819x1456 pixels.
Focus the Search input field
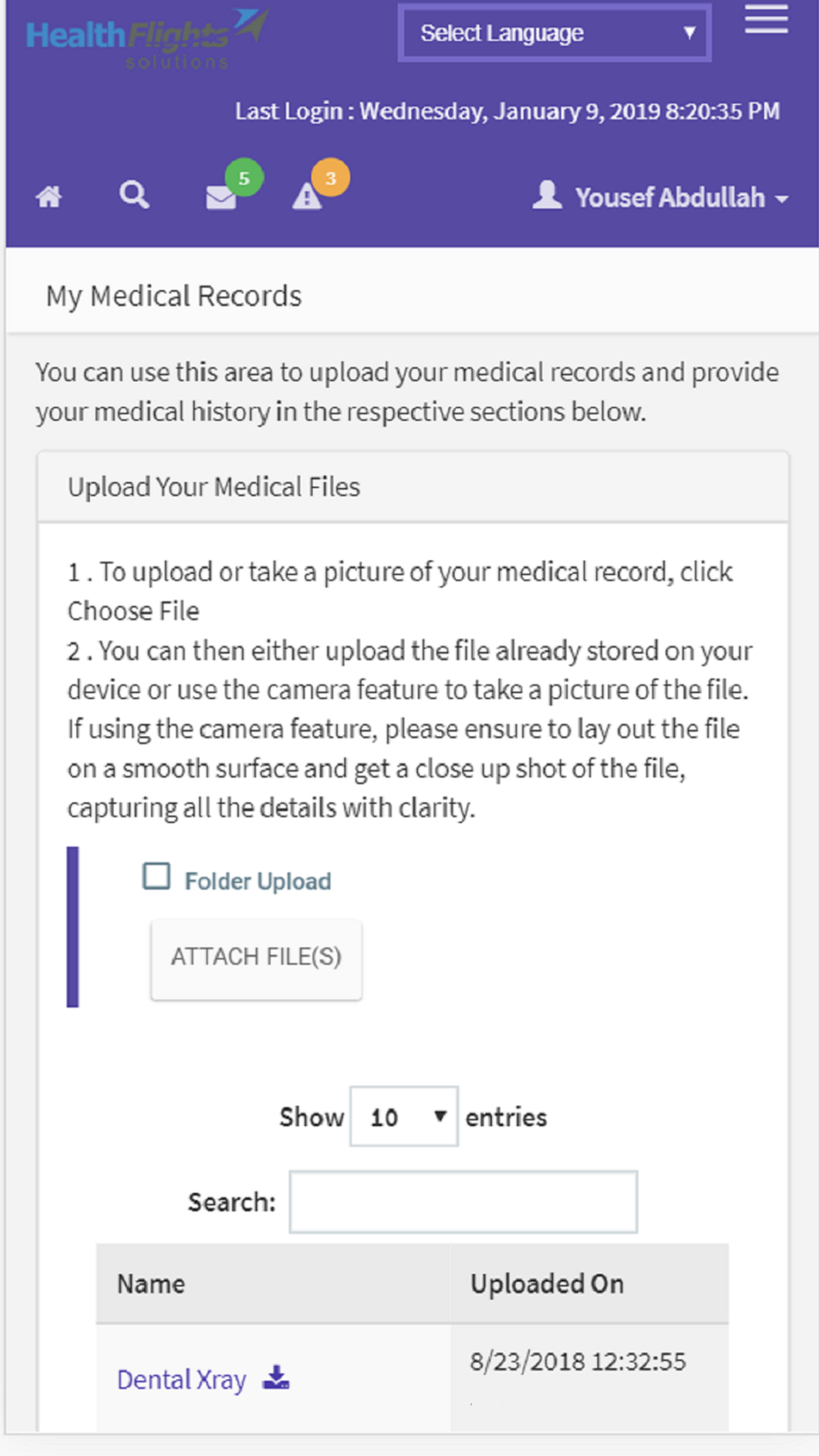(464, 1201)
